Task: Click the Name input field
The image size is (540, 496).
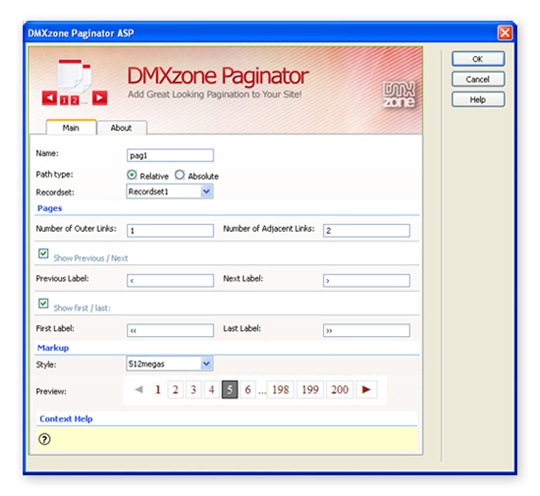Action: pos(170,155)
